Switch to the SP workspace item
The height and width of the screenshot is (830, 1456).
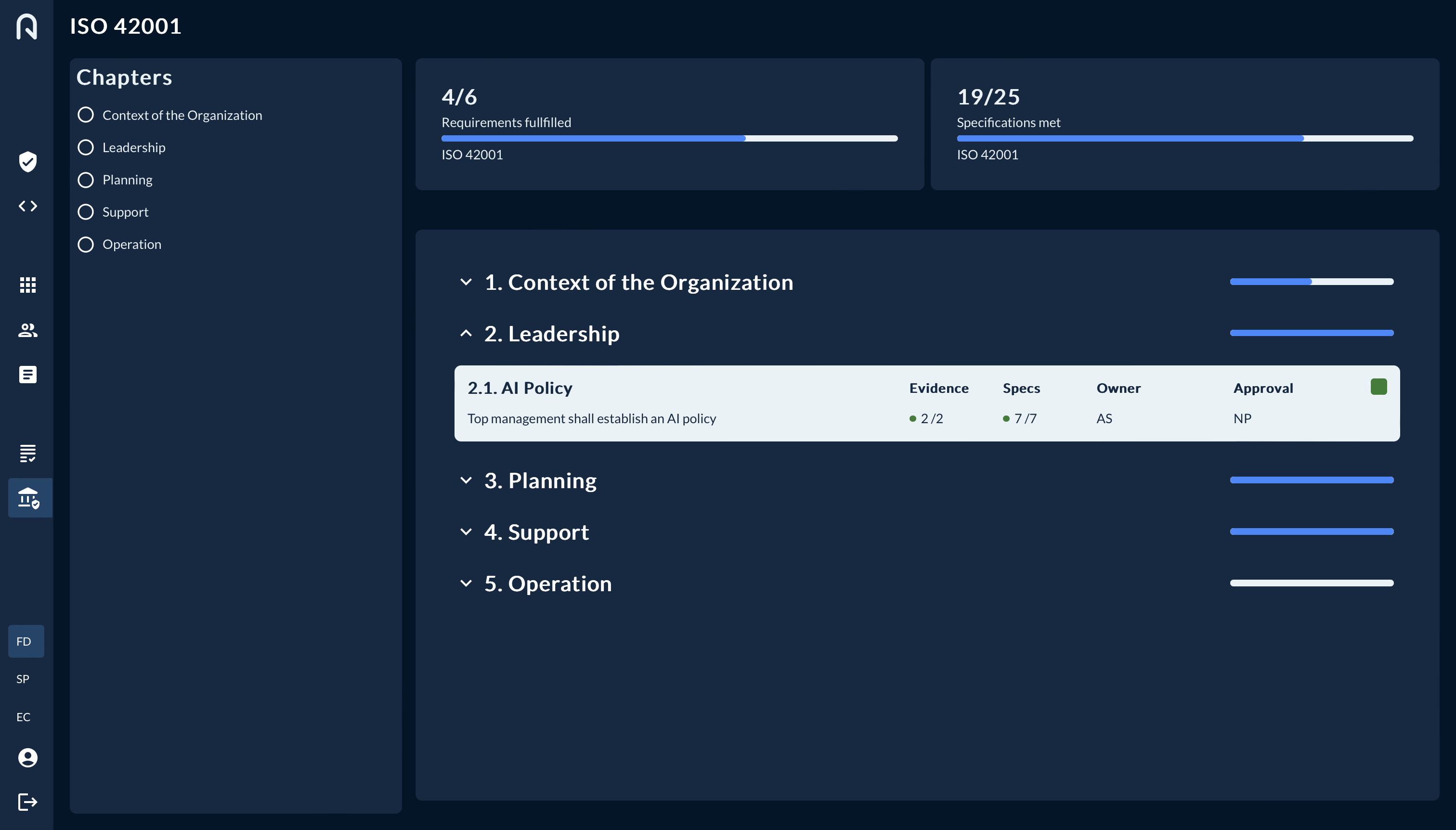(x=23, y=679)
